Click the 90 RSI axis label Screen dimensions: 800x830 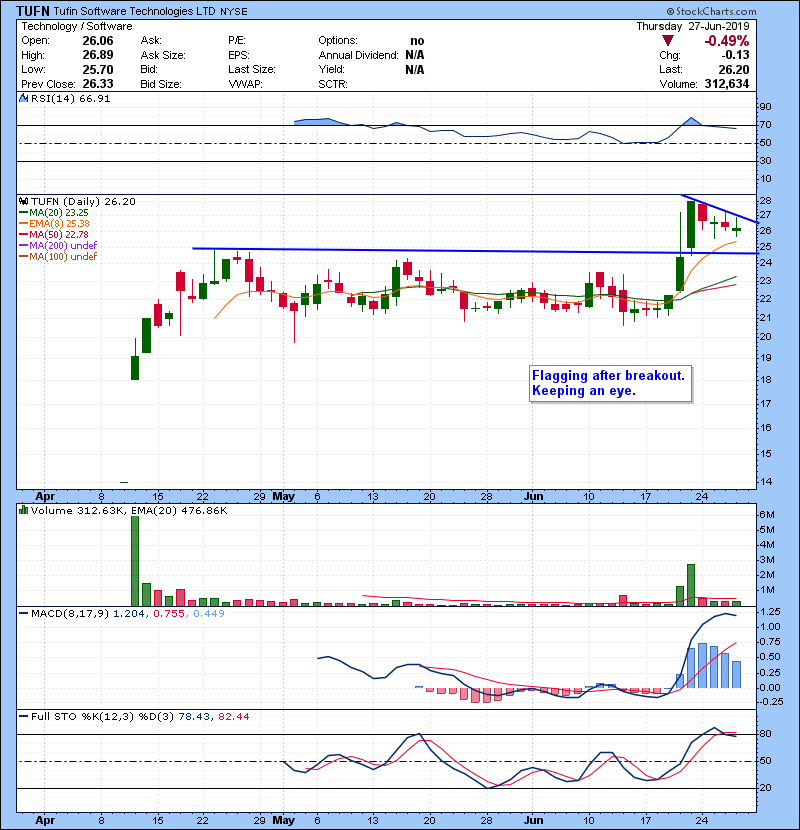(766, 106)
